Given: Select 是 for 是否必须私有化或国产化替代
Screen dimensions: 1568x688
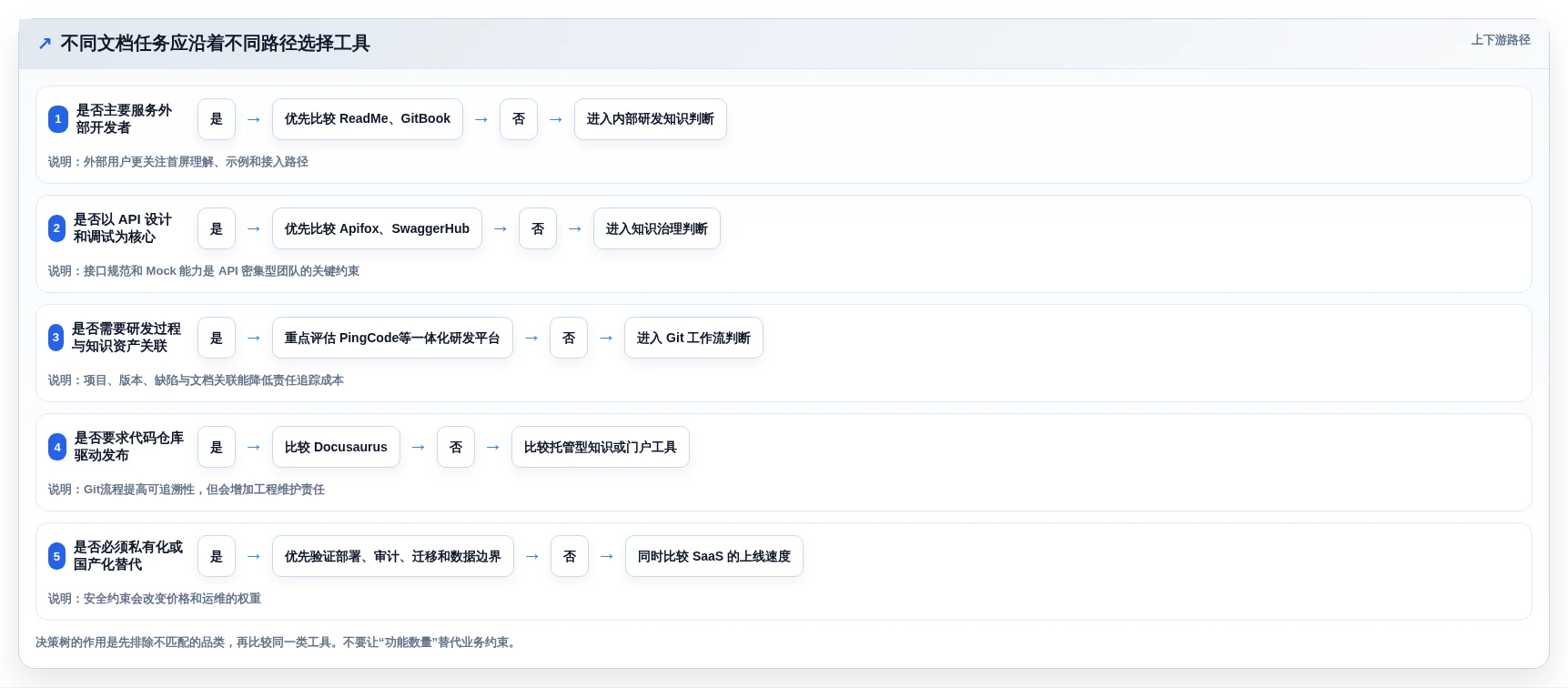Looking at the screenshot, I should (x=217, y=556).
